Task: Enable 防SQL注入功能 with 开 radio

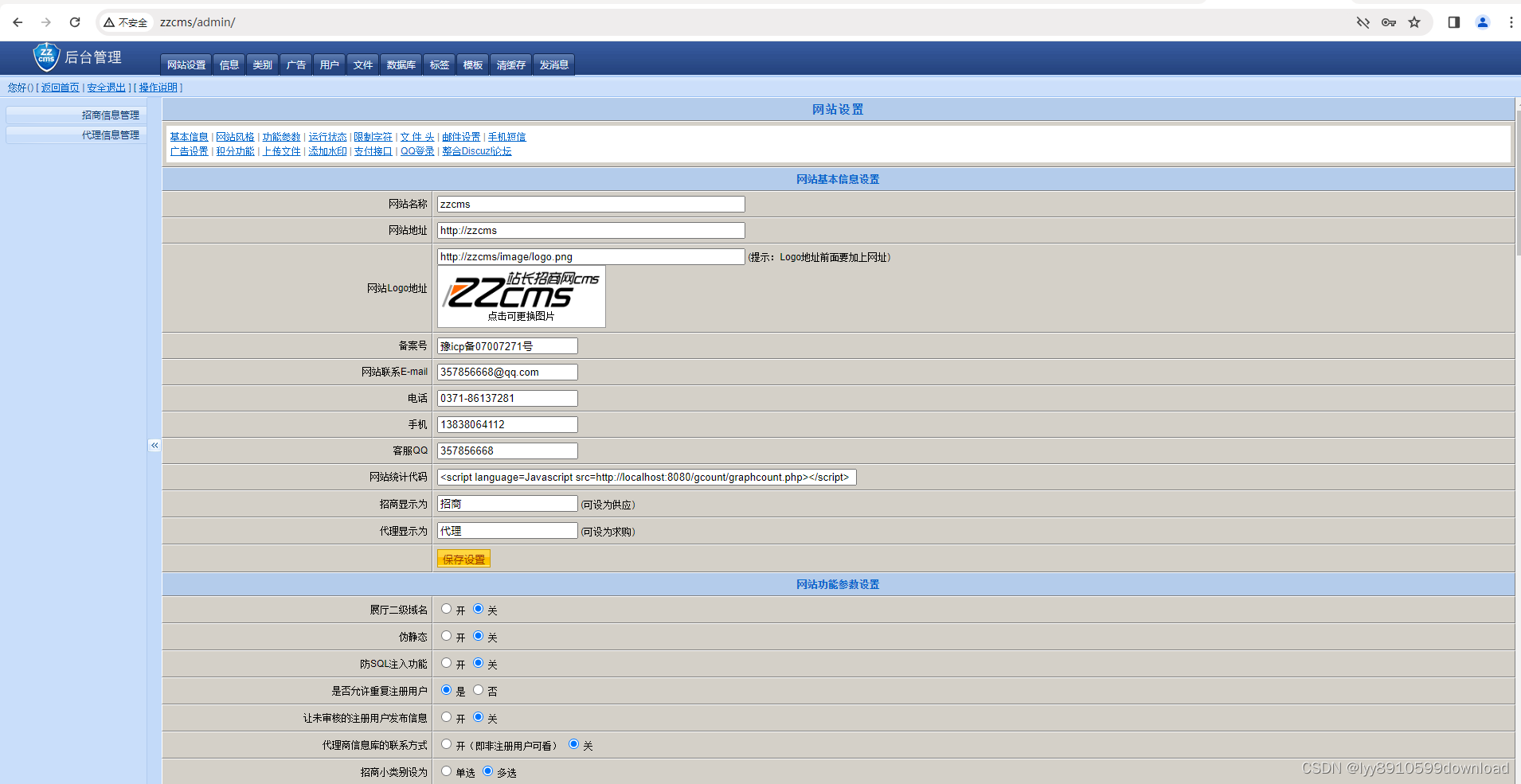Action: [x=447, y=663]
